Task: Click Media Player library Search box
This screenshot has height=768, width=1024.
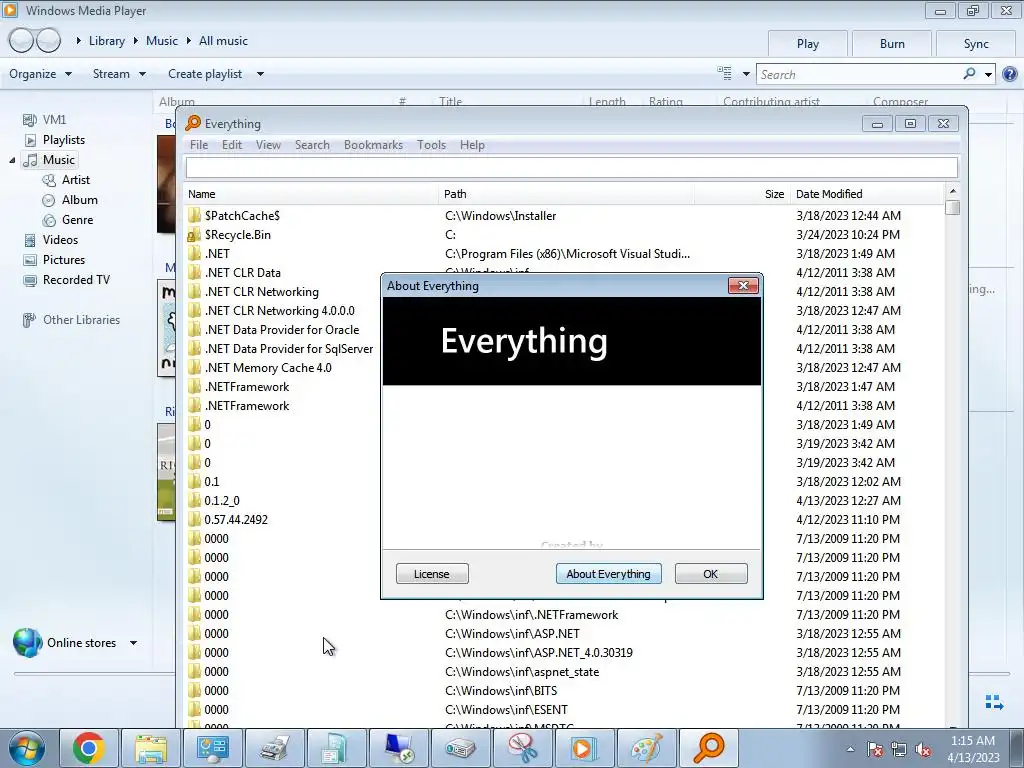Action: [x=859, y=74]
